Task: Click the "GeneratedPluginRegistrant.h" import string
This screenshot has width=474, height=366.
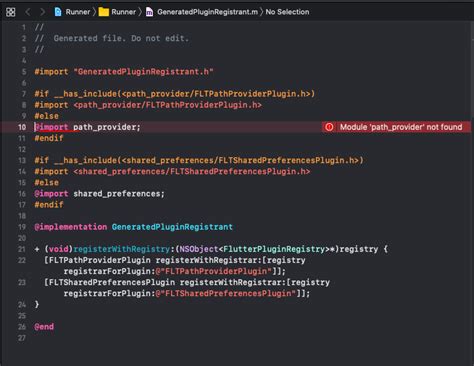Action: [x=143, y=72]
